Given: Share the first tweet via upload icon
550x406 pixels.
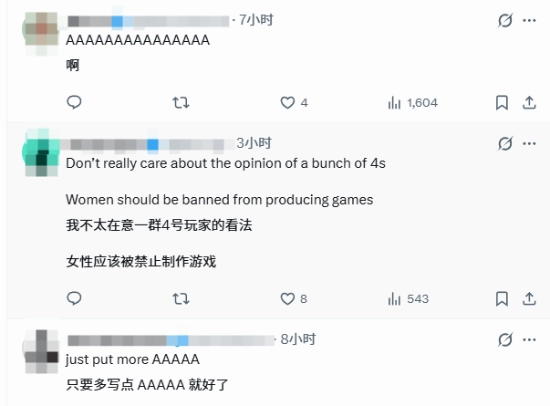Looking at the screenshot, I should point(529,103).
